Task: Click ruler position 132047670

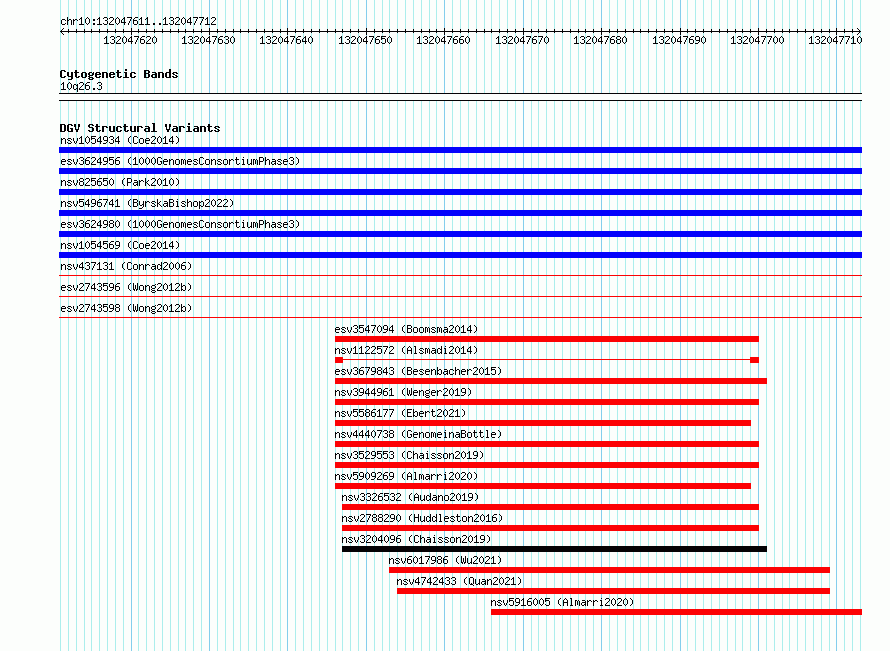Action: [x=522, y=40]
